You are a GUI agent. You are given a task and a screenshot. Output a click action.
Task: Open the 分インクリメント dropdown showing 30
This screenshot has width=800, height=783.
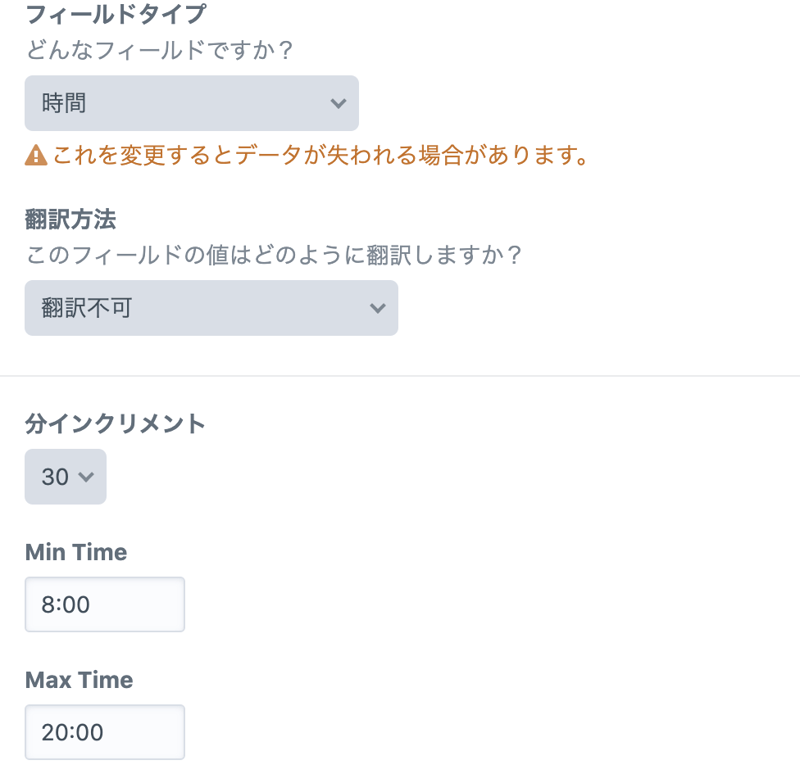[65, 477]
